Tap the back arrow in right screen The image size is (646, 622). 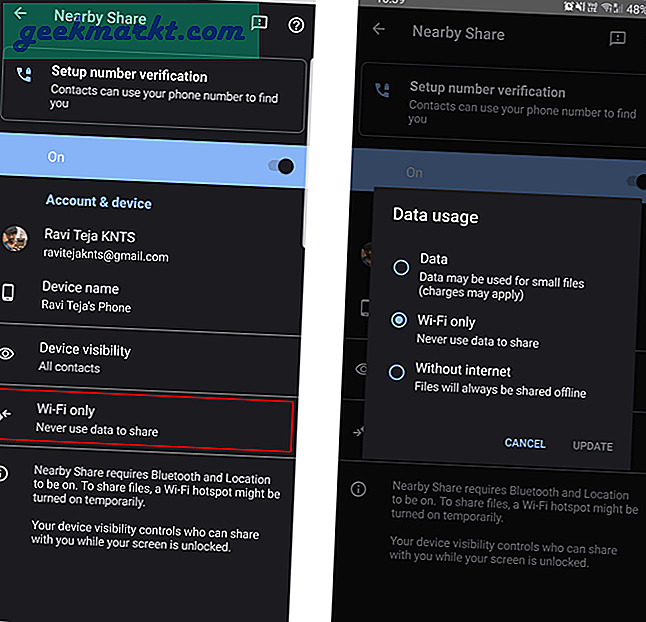click(378, 29)
